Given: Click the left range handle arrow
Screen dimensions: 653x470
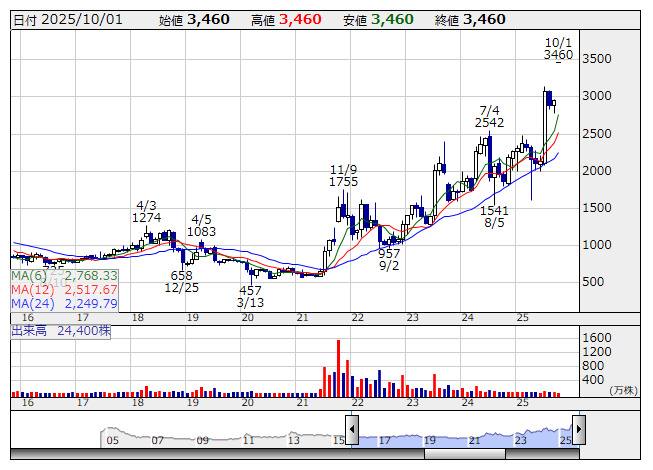Looking at the screenshot, I should 353,431.
